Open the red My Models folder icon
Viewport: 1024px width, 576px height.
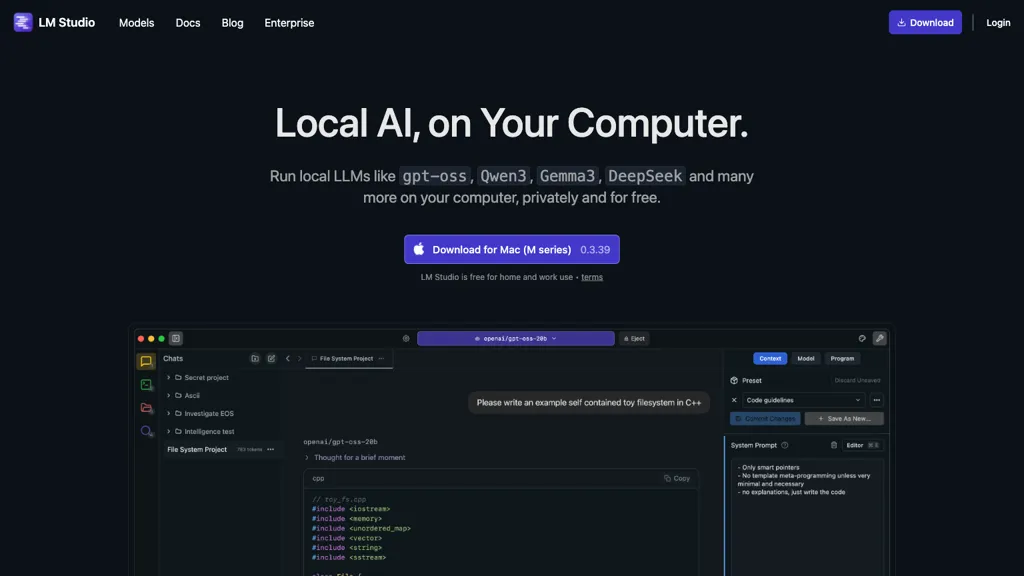point(146,408)
